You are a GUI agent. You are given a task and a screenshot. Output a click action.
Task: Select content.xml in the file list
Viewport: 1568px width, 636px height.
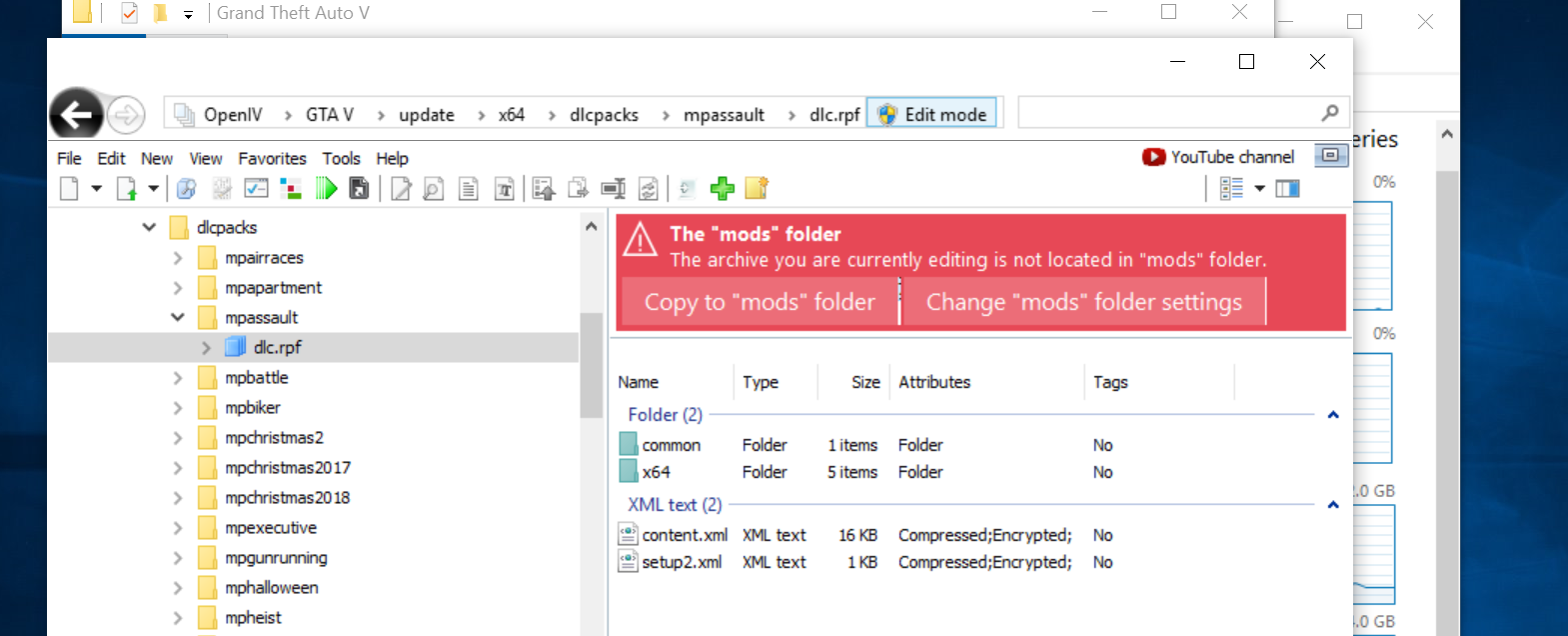click(x=684, y=535)
